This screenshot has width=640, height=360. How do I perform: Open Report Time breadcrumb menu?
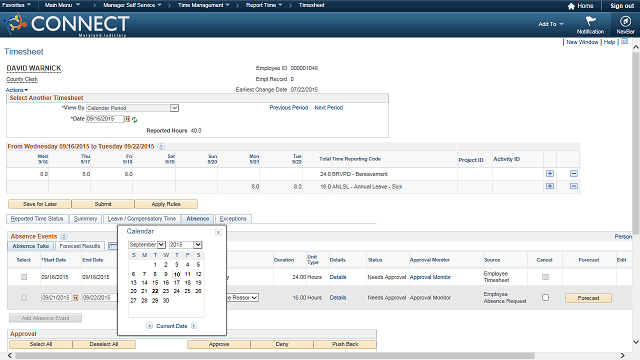point(264,5)
